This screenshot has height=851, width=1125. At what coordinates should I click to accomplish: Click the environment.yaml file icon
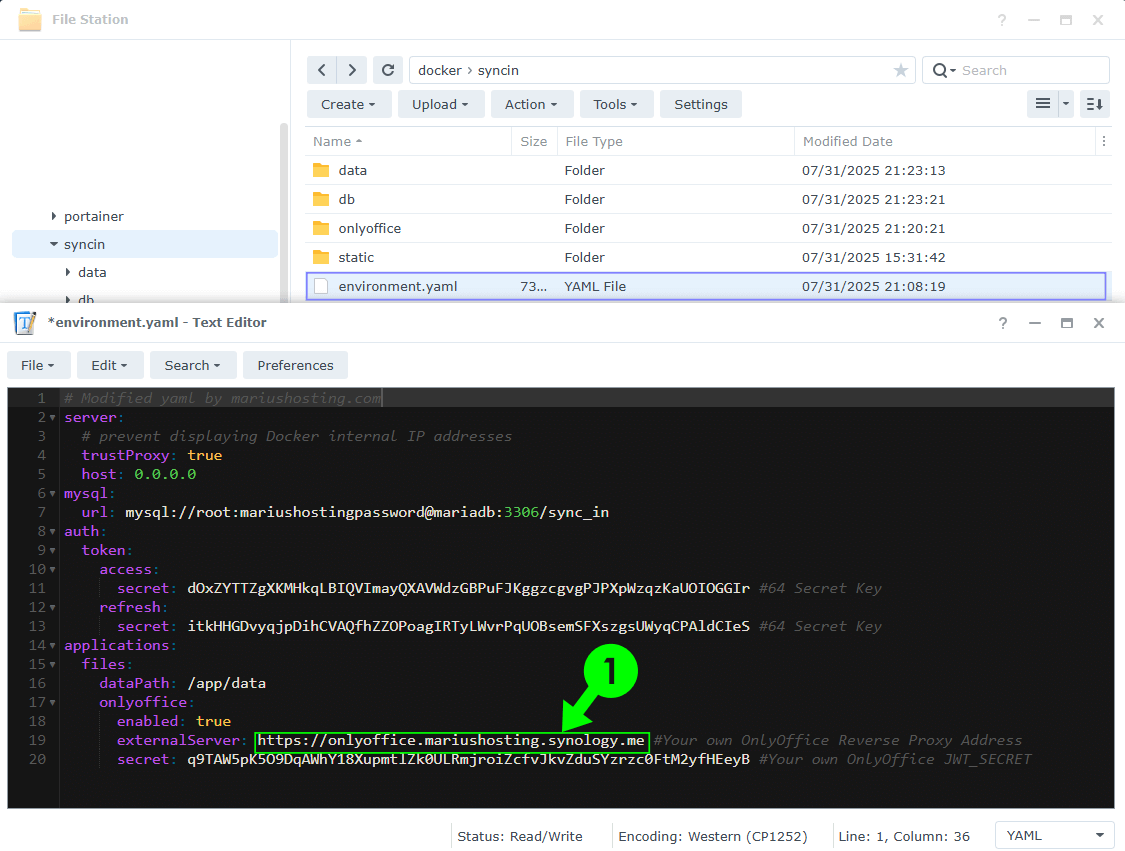click(321, 286)
